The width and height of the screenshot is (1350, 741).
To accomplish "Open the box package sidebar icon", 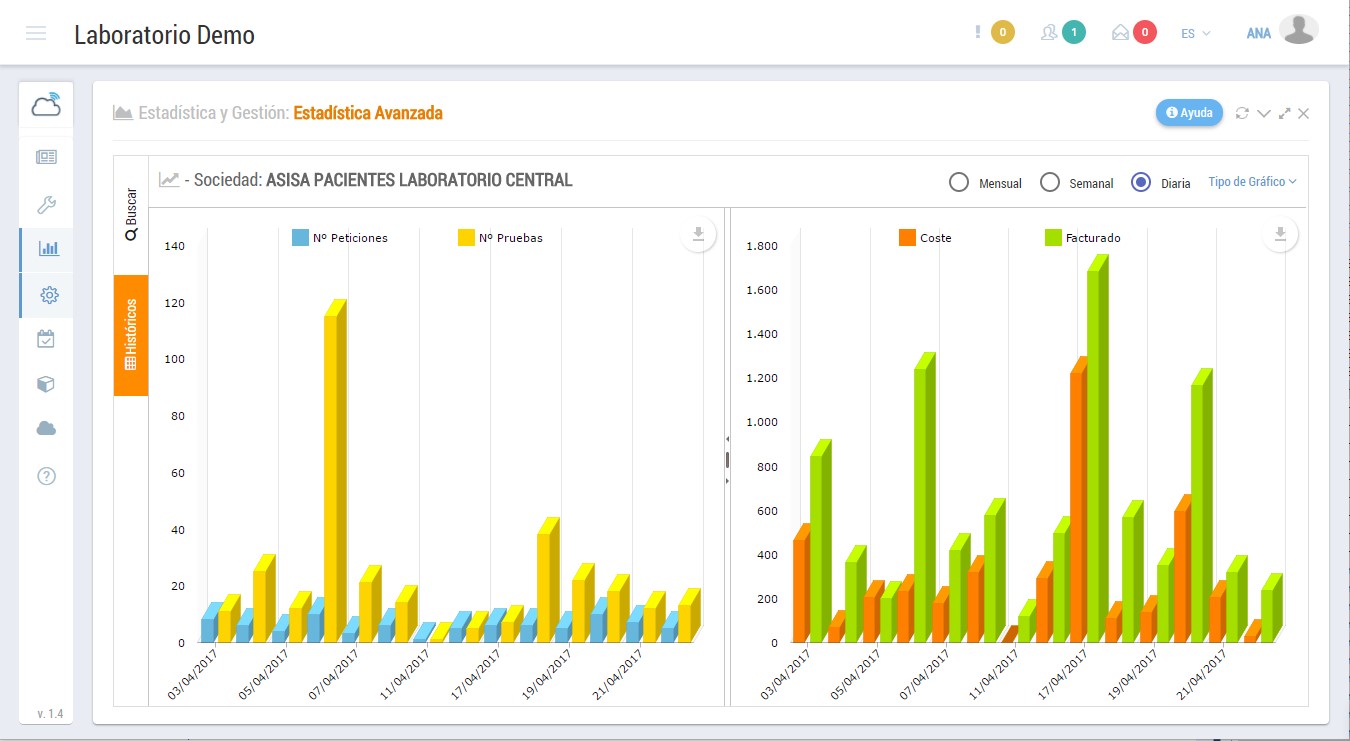I will [46, 384].
